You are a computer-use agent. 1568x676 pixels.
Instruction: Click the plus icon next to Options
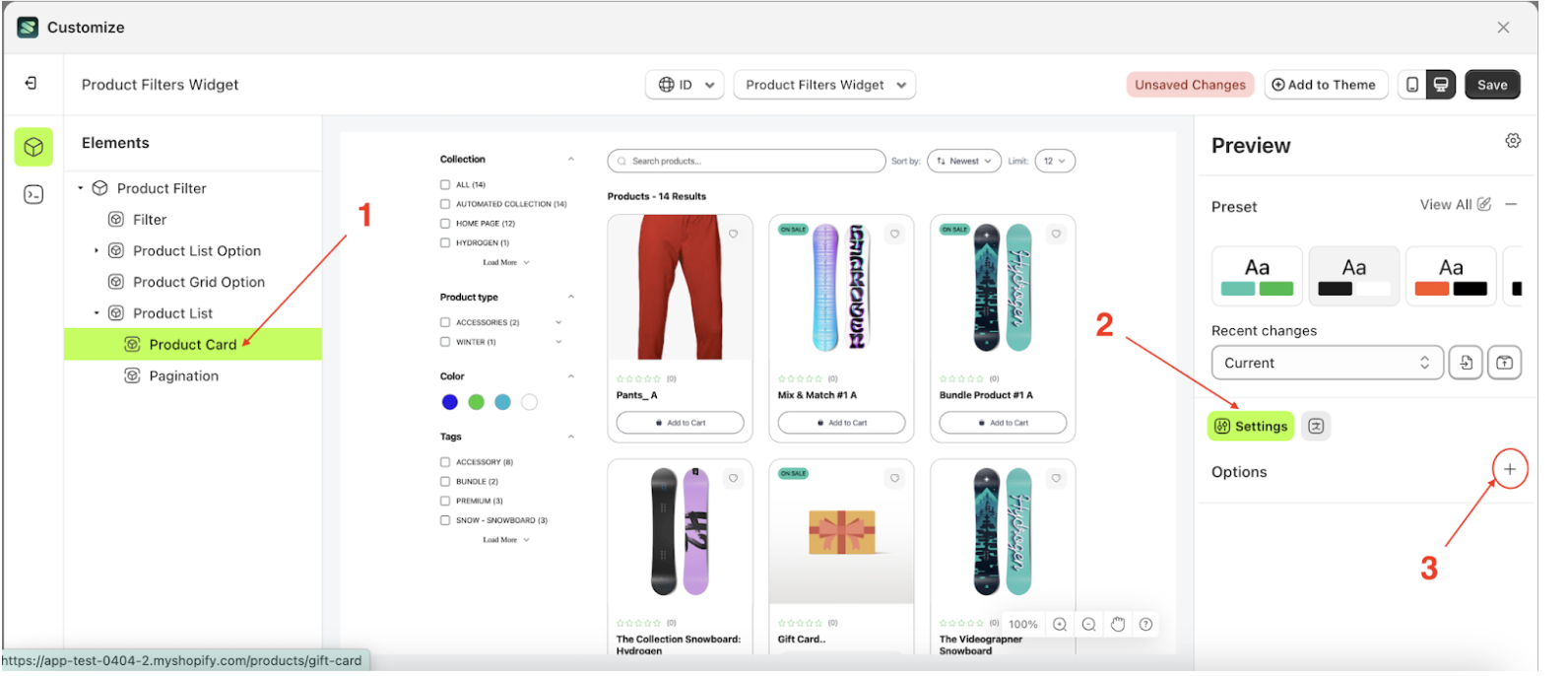[1510, 469]
